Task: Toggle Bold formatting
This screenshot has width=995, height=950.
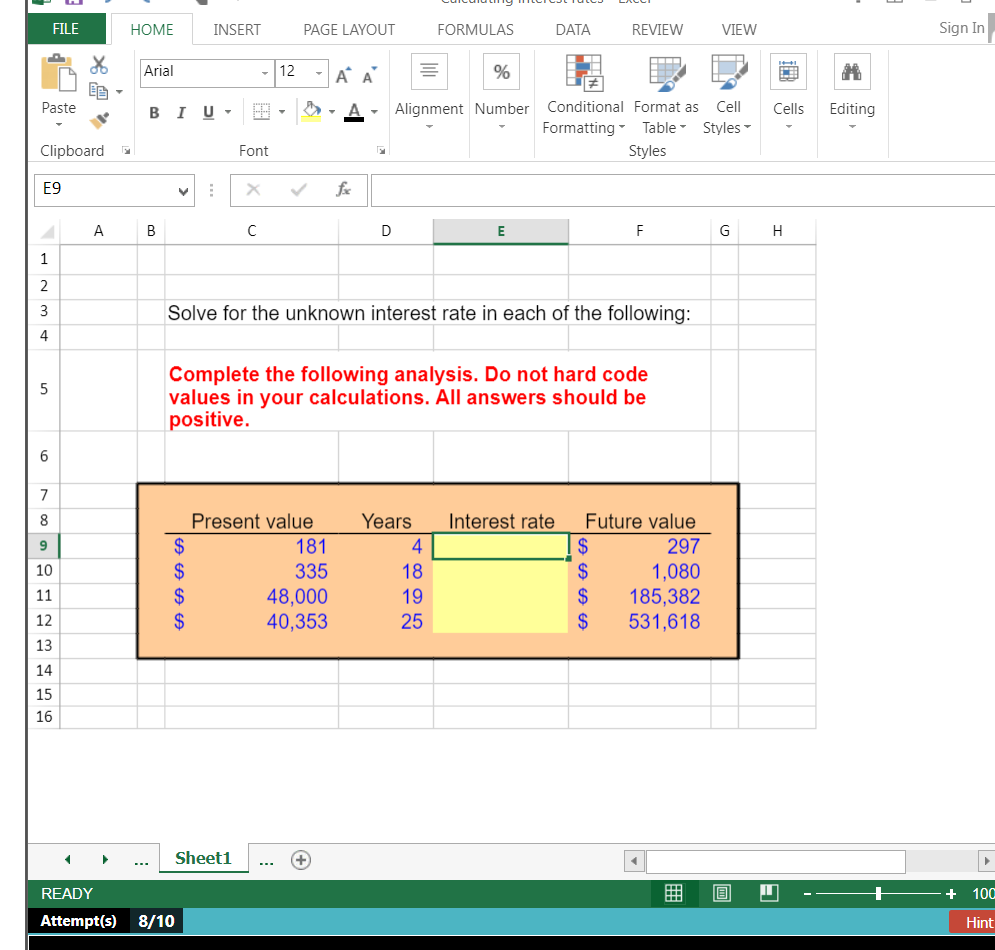Action: coord(153,113)
